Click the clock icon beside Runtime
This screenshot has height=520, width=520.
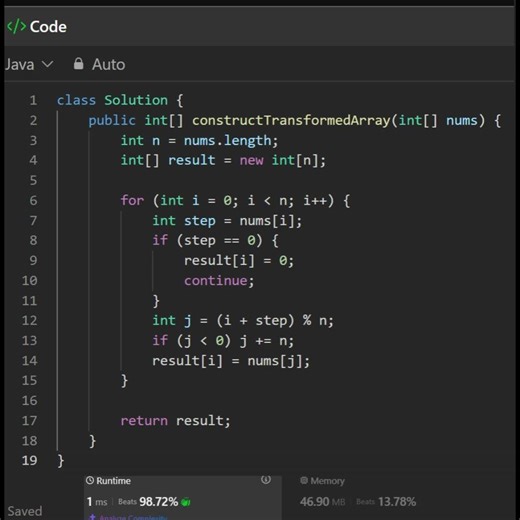(x=90, y=480)
